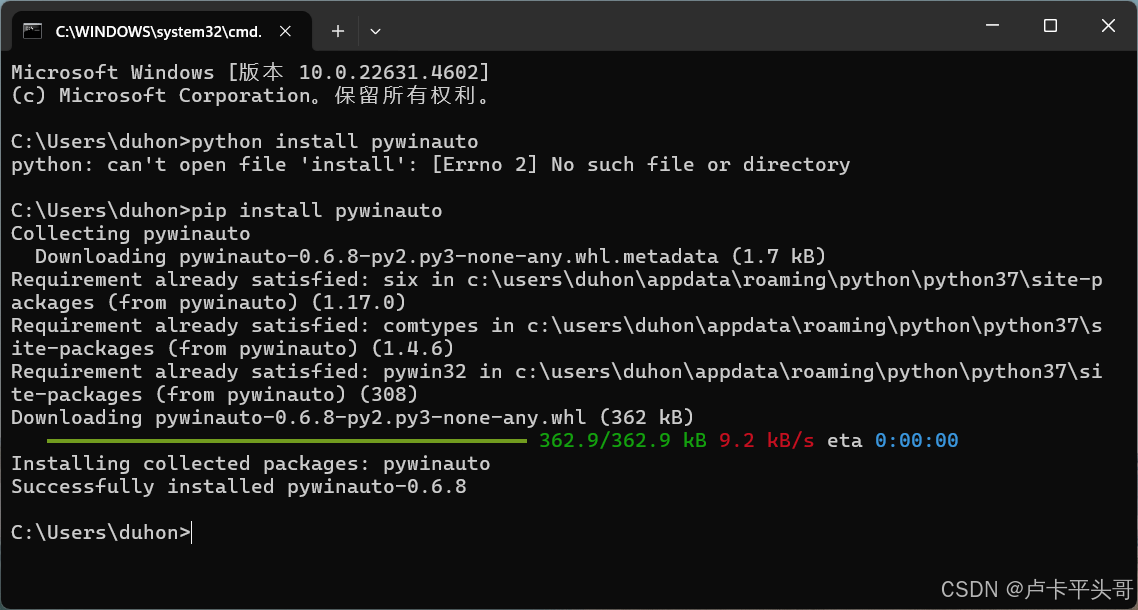1138x610 pixels.
Task: Expand the new tab profile dropdown chevron
Action: tap(375, 31)
